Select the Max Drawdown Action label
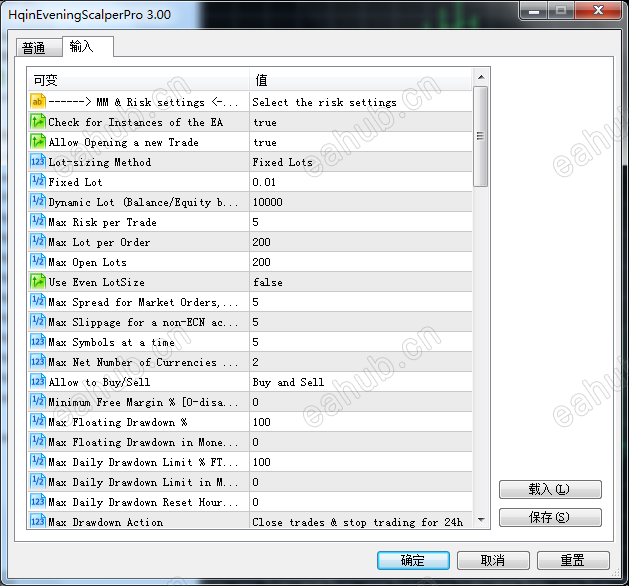This screenshot has height=586, width=629. coord(106,522)
